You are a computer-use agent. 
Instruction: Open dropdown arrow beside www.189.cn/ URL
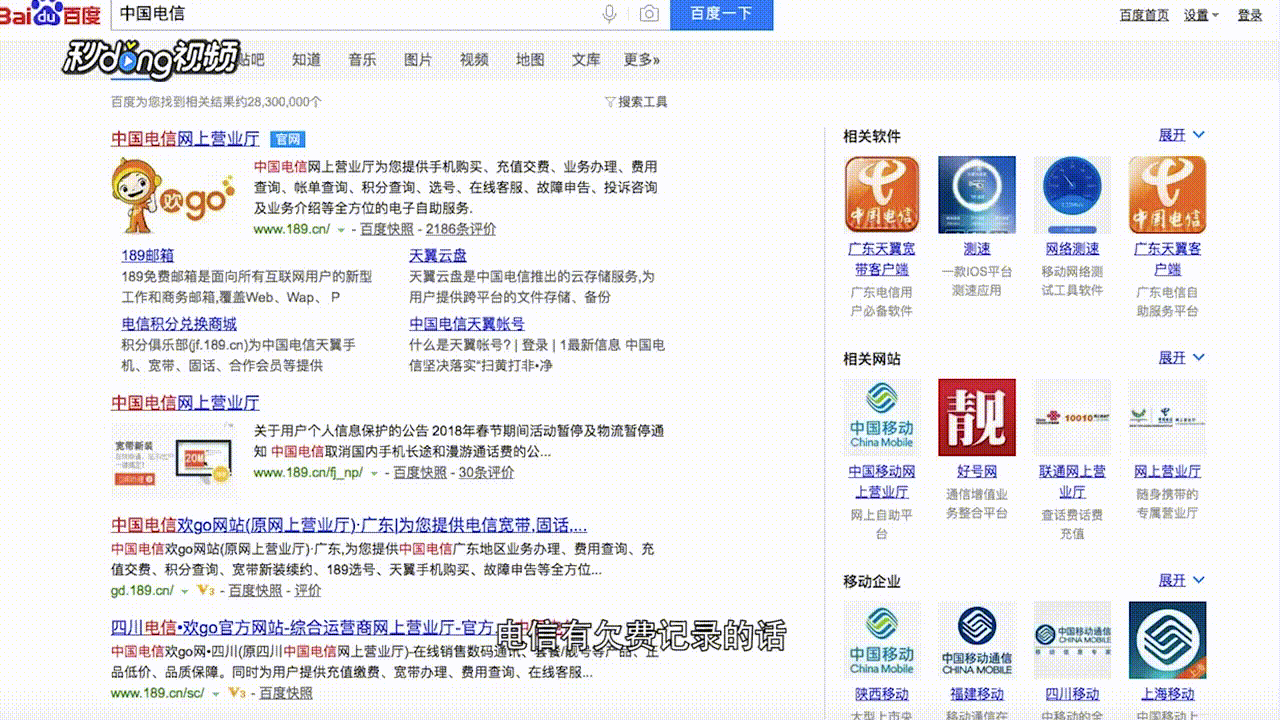click(341, 230)
